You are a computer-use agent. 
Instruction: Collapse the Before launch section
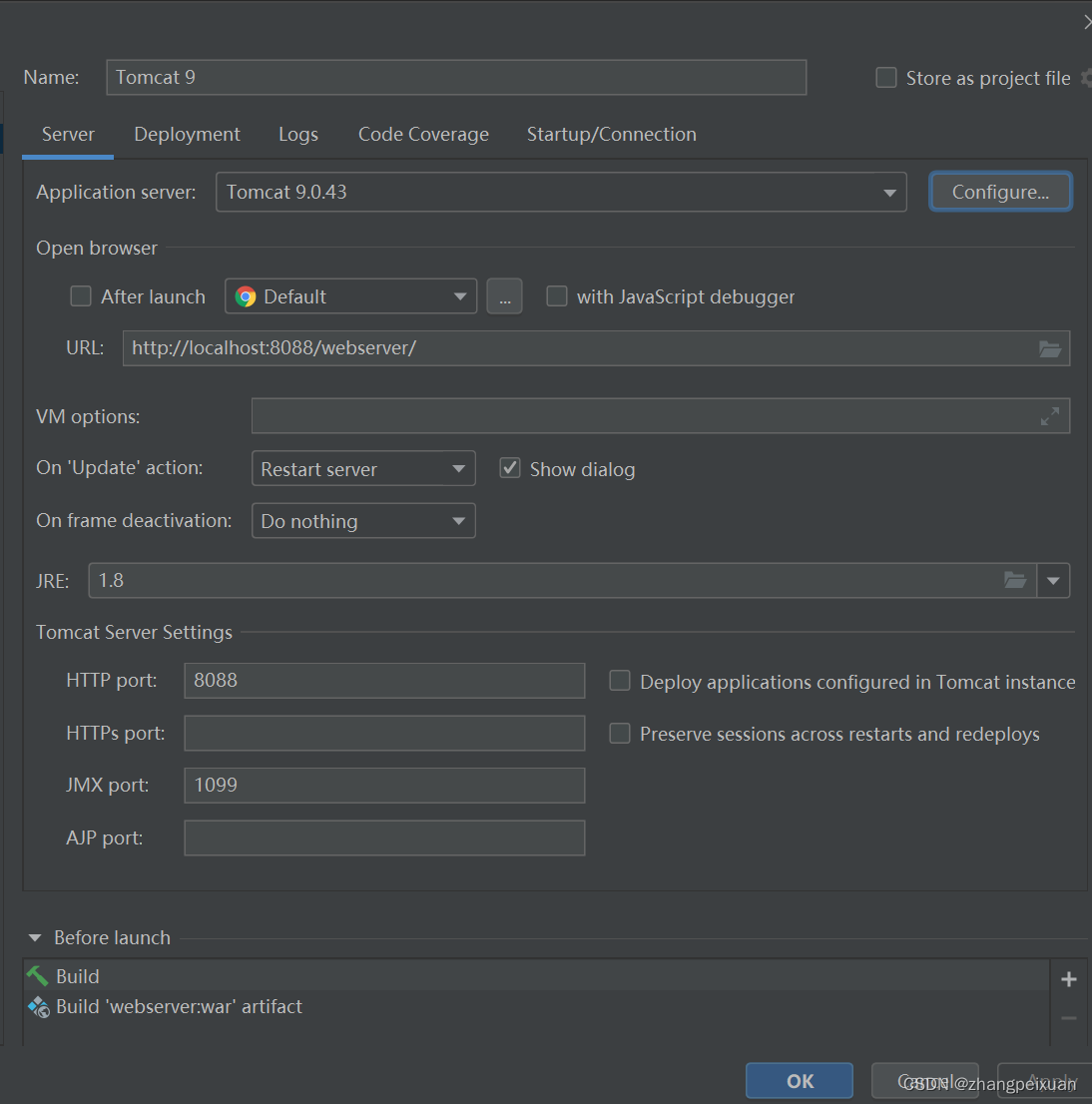point(35,938)
